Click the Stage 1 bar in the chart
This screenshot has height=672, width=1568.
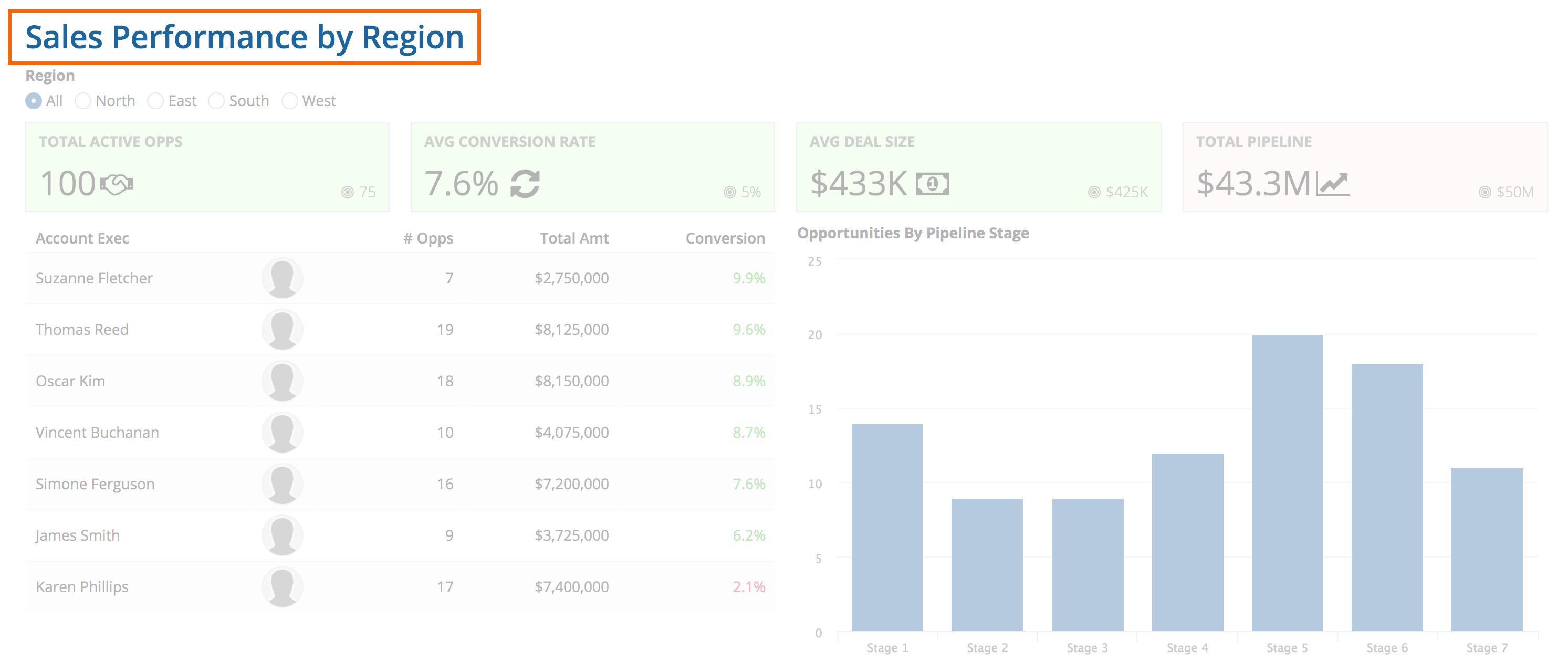[x=887, y=528]
